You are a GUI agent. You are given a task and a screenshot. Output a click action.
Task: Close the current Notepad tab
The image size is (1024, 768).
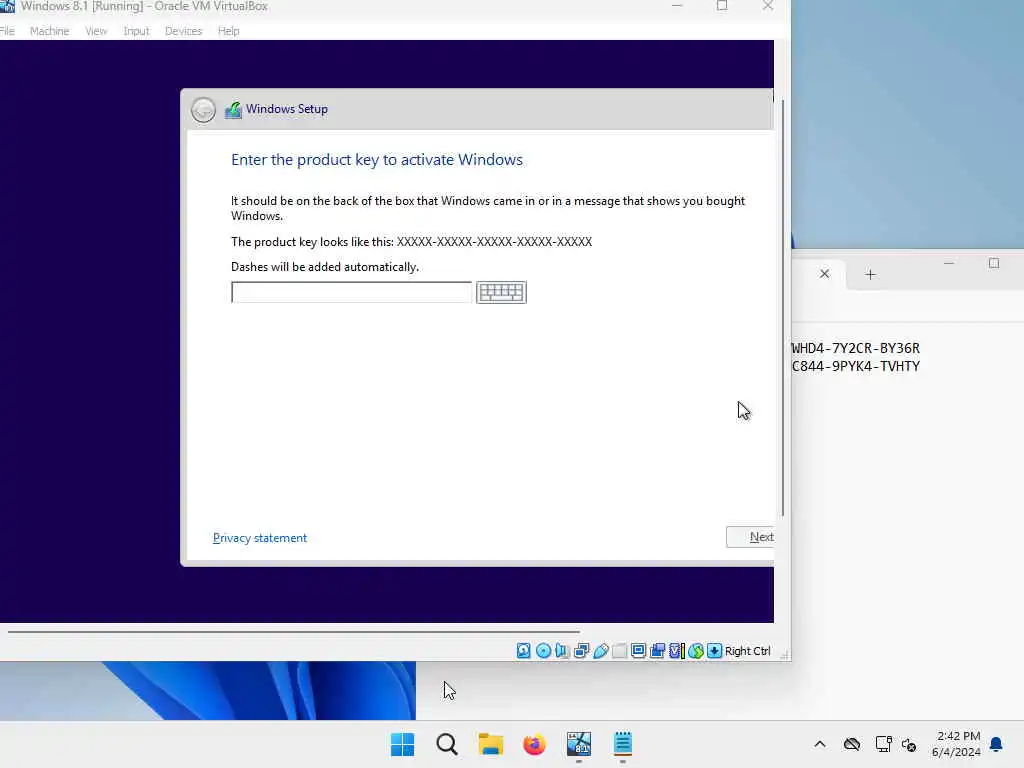click(825, 274)
